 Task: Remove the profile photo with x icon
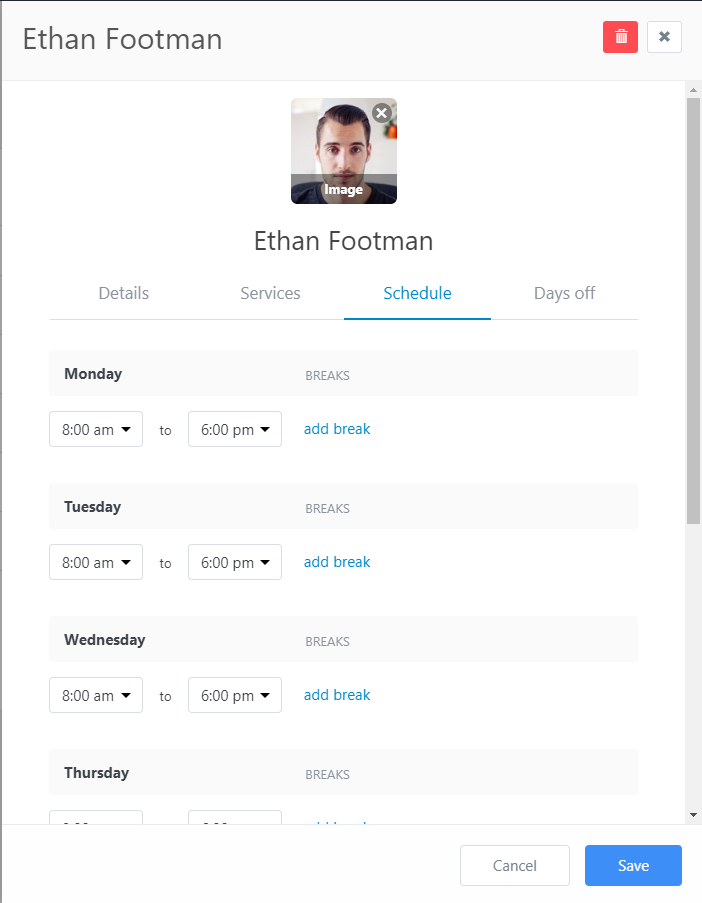381,113
